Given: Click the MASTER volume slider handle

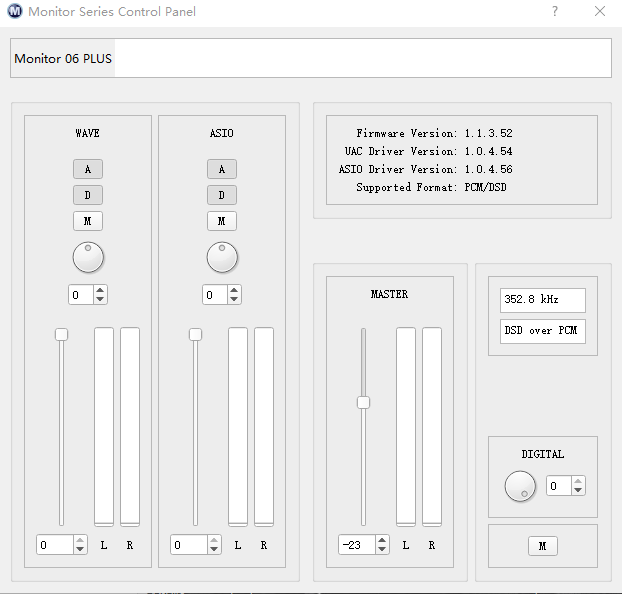Looking at the screenshot, I should point(364,402).
